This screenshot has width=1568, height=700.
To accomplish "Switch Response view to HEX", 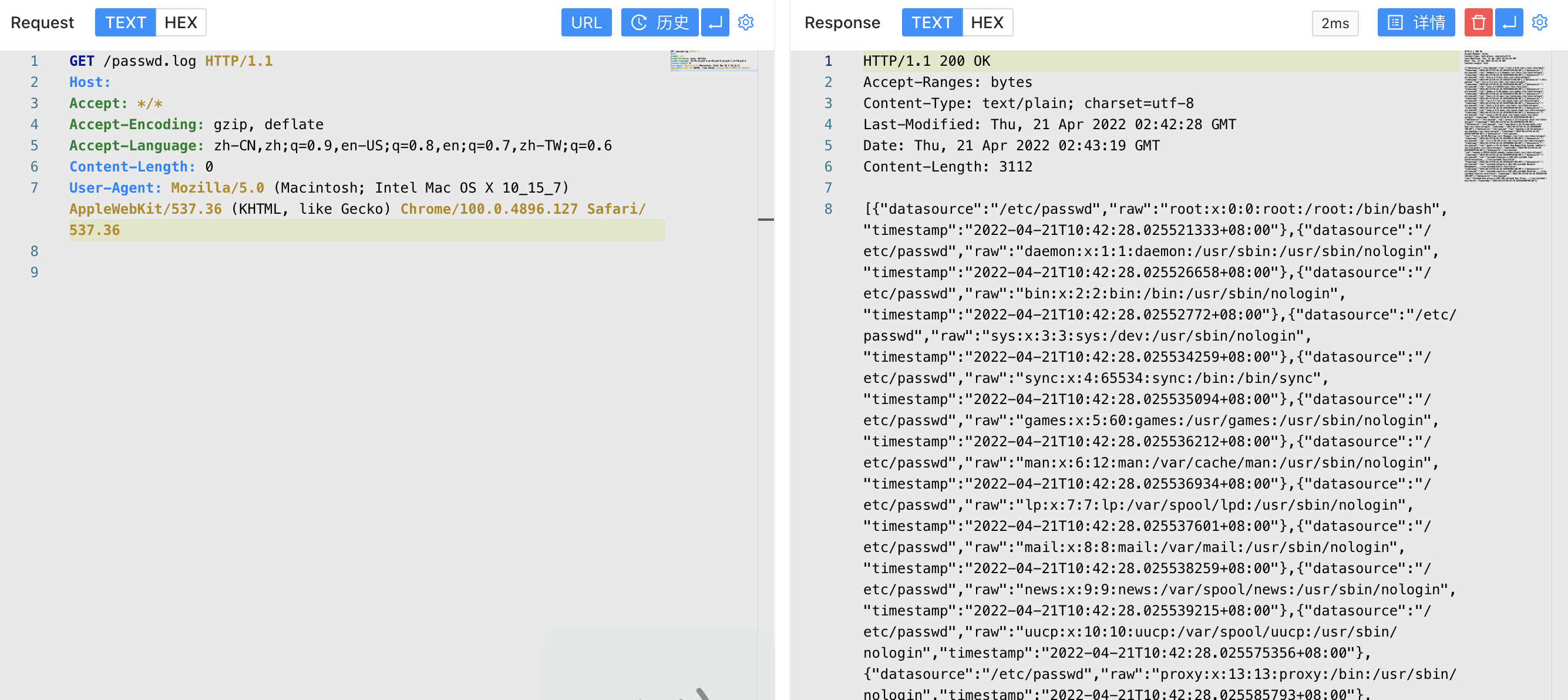I will tap(987, 22).
